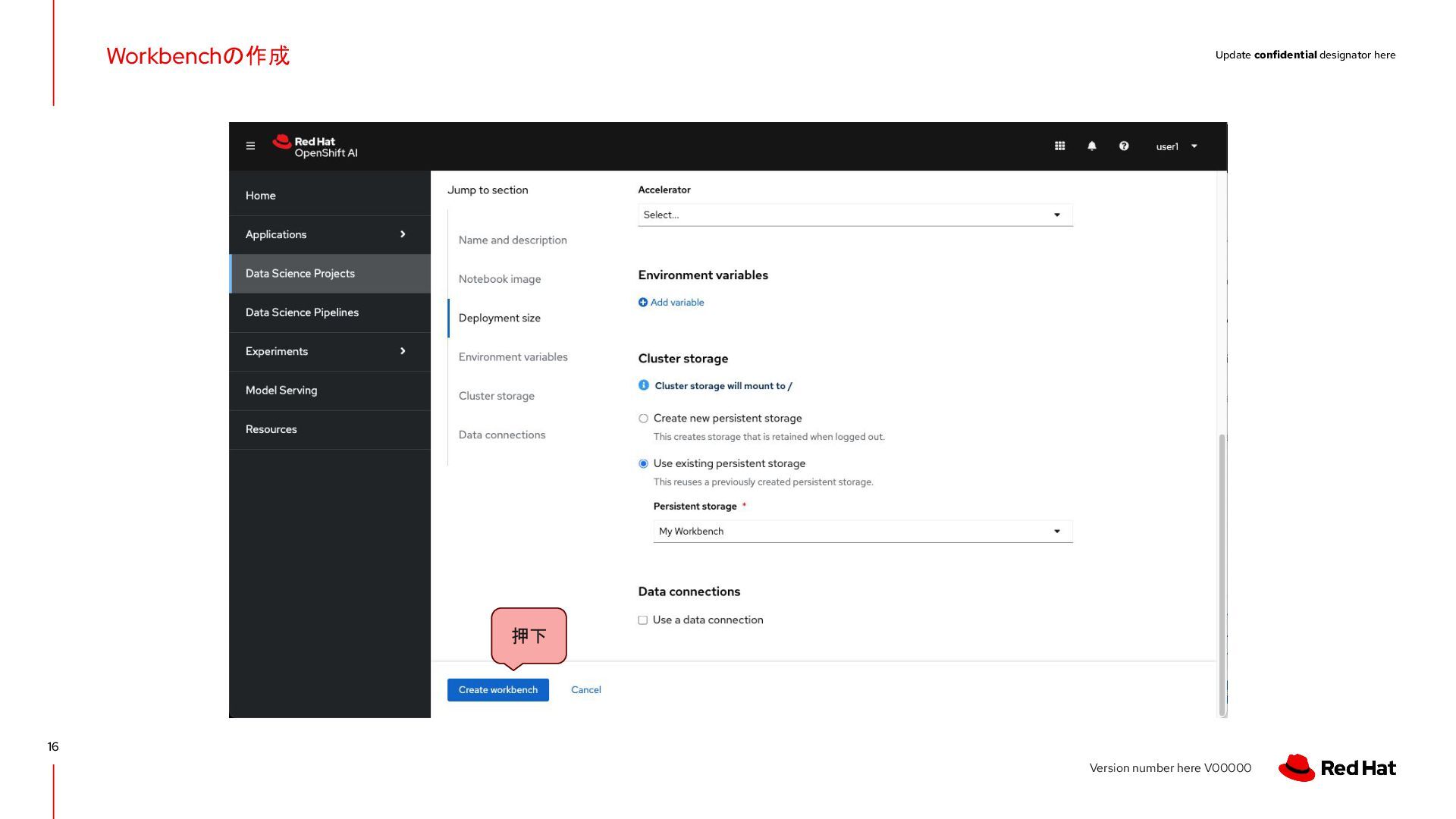Jump to Cluster storage section
The image size is (1456, 819).
tap(497, 396)
